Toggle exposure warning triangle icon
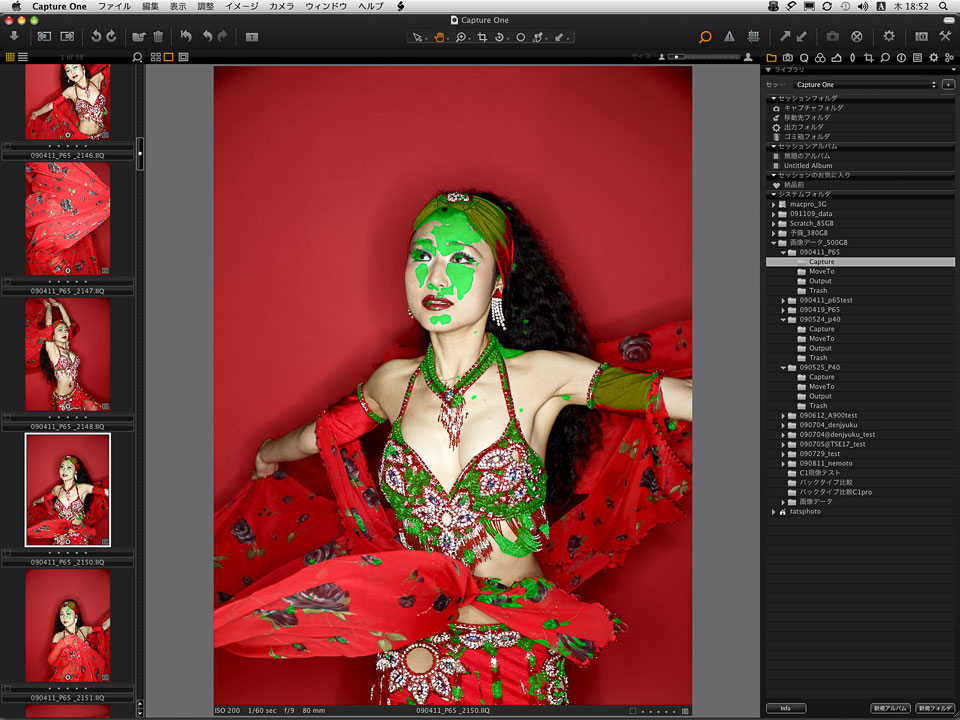Image resolution: width=960 pixels, height=720 pixels. coord(729,36)
